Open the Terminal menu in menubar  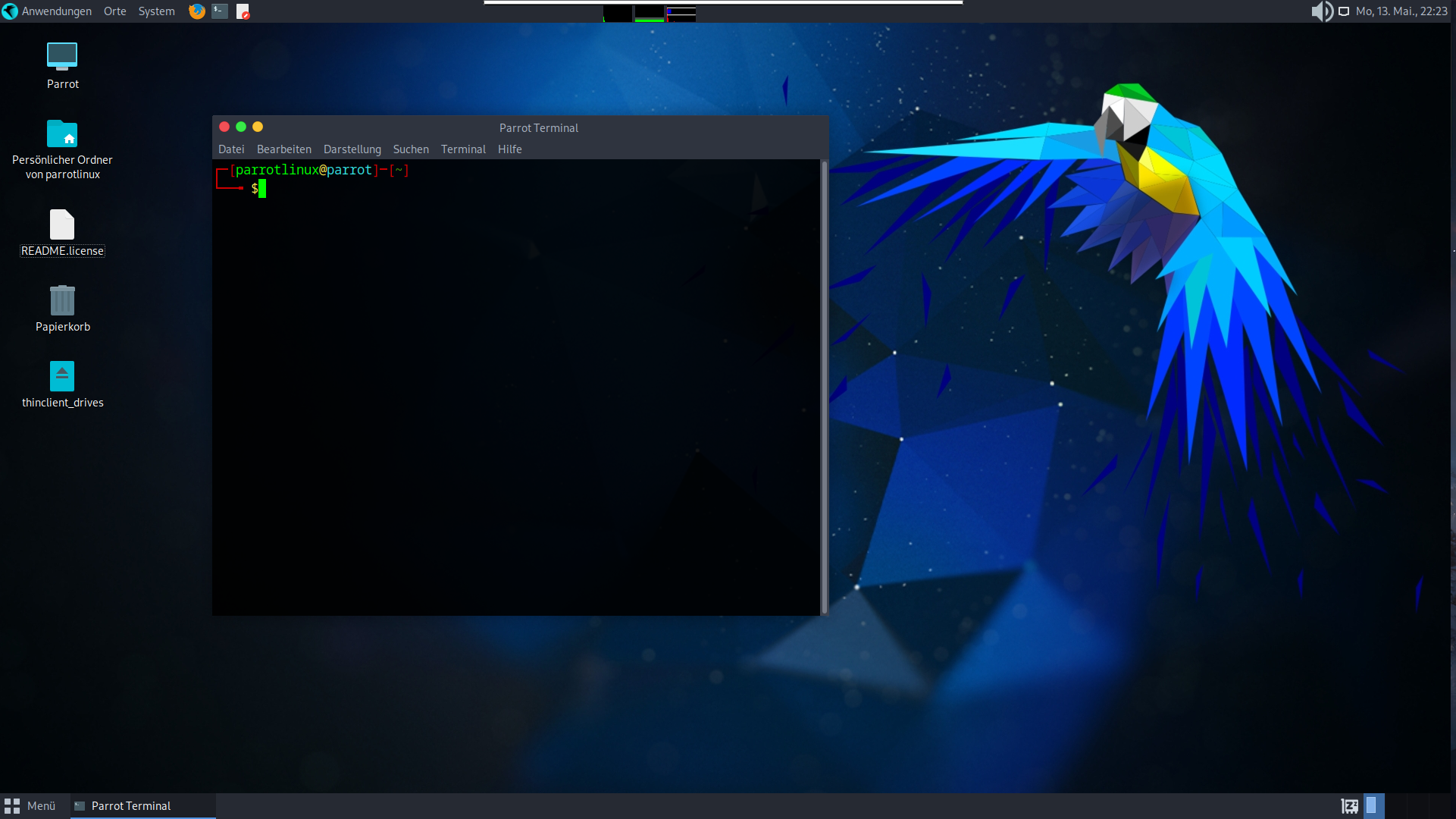[463, 149]
